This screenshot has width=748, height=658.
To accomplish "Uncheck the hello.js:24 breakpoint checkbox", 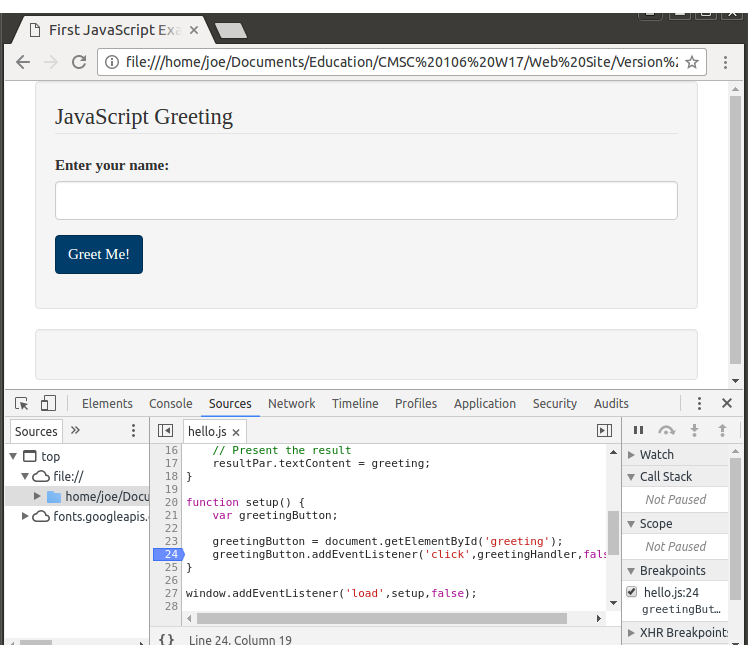I will 632,592.
